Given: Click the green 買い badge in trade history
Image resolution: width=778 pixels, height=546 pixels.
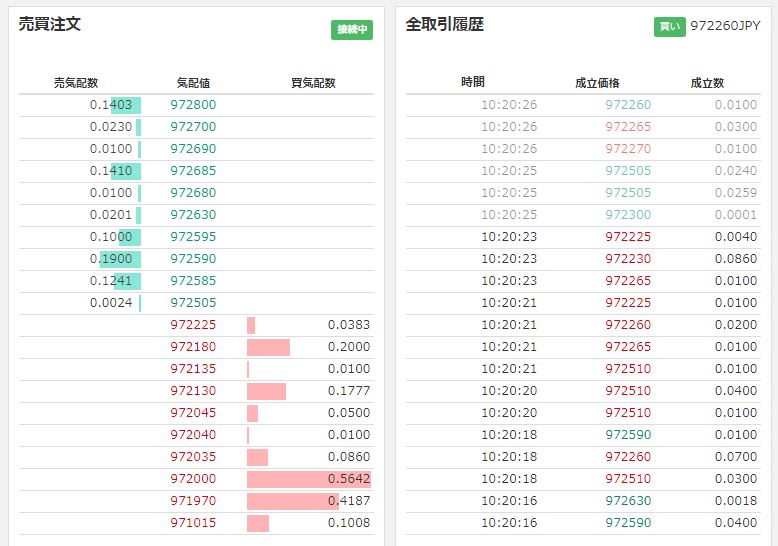Looking at the screenshot, I should point(669,26).
